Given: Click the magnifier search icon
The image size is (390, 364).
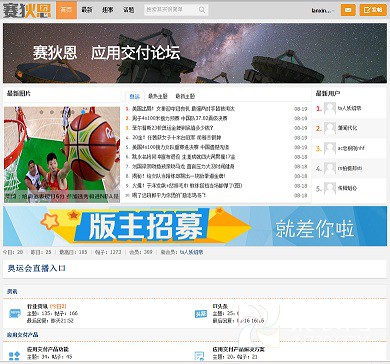Looking at the screenshot, I should [x=202, y=10].
